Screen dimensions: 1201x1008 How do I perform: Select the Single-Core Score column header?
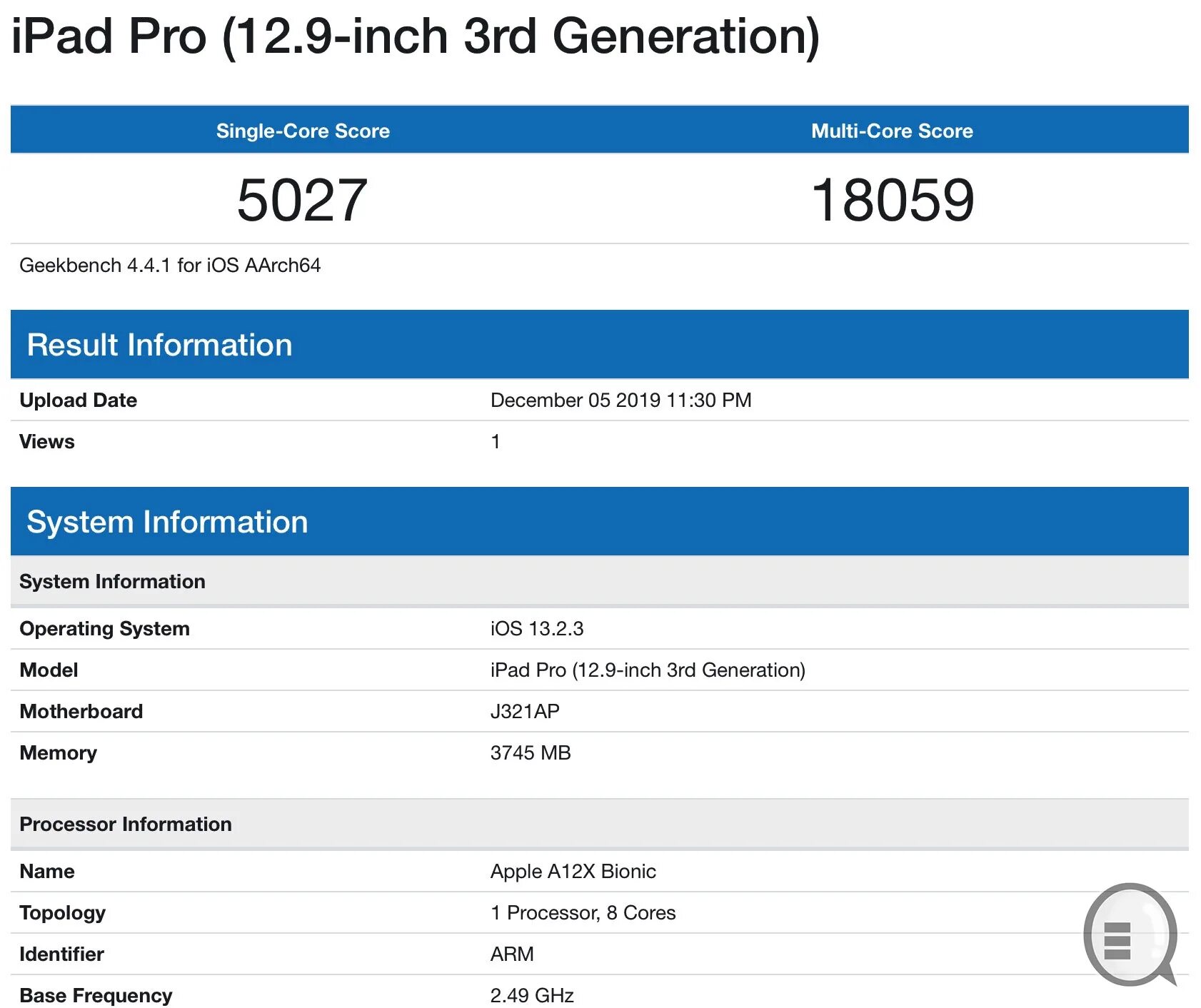(303, 131)
